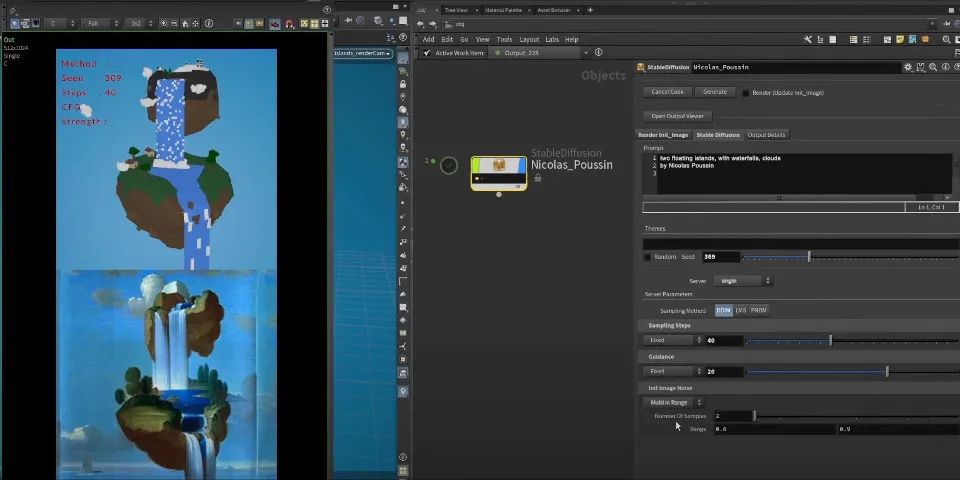960x480 pixels.
Task: Open the Server dropdown
Action: click(742, 281)
